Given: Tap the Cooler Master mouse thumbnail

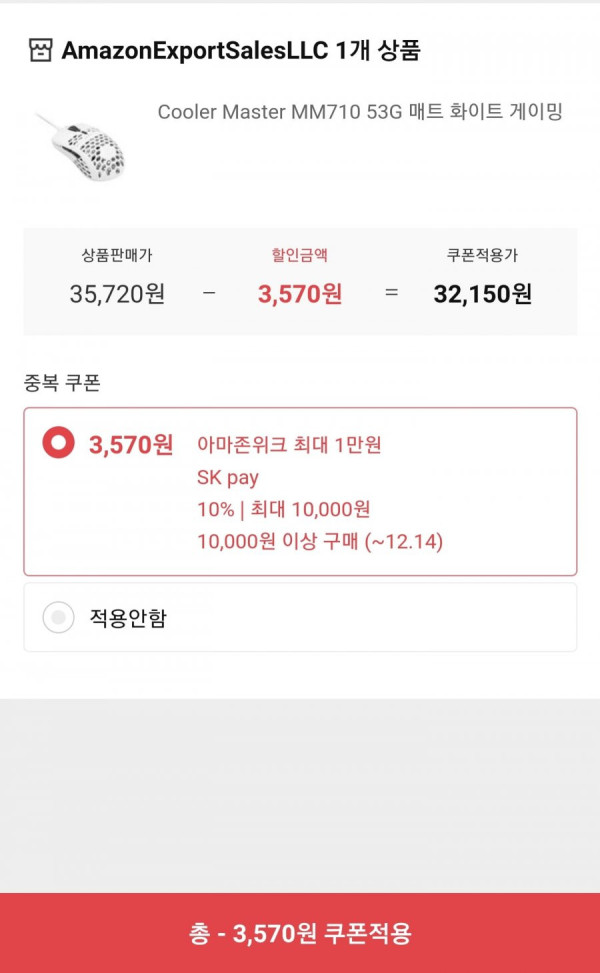Looking at the screenshot, I should (x=83, y=148).
